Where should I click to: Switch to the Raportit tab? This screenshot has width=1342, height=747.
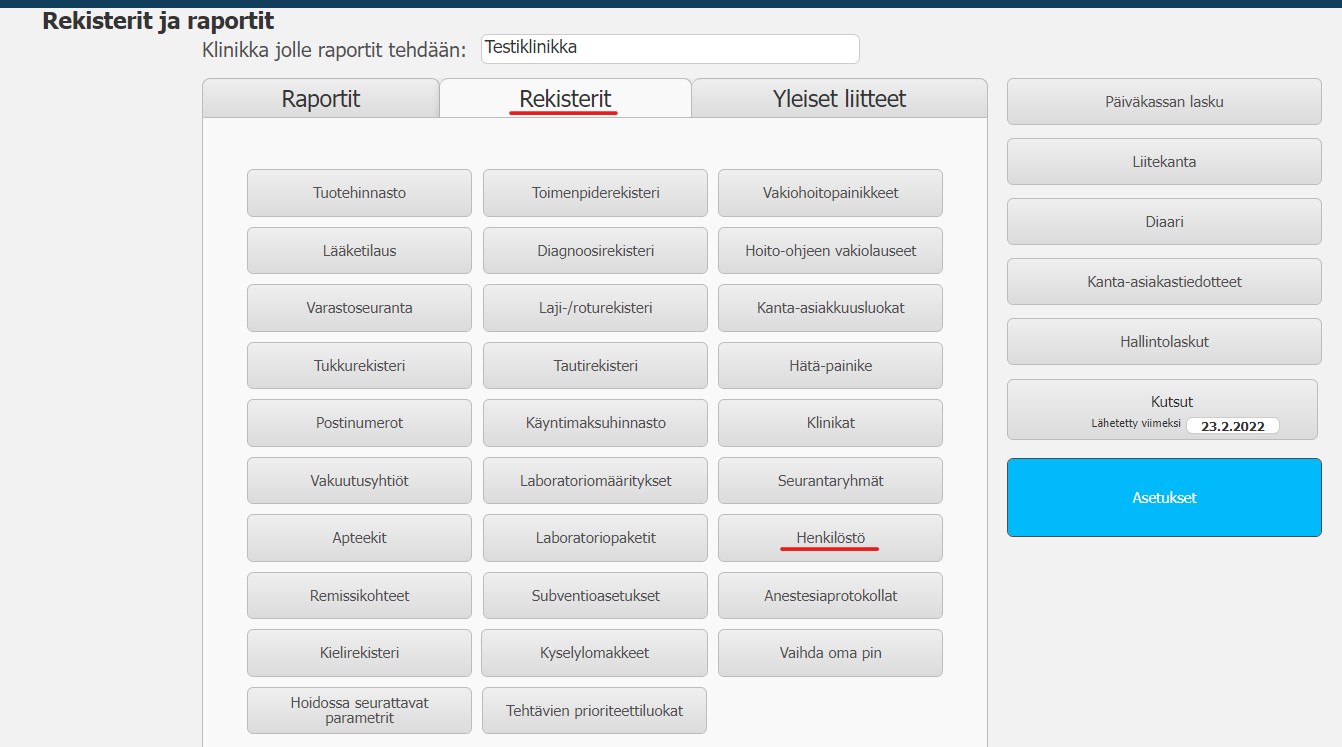coord(320,99)
